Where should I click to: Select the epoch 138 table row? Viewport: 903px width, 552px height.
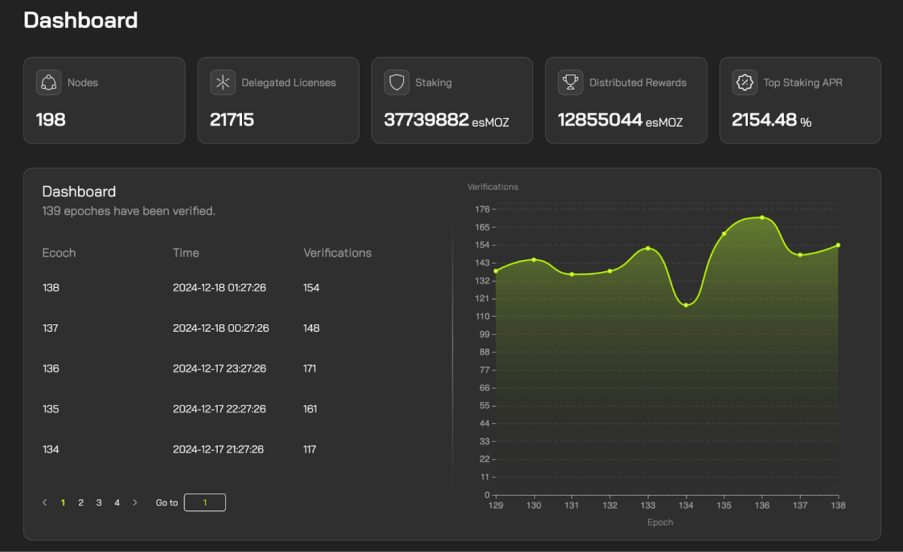click(240, 288)
